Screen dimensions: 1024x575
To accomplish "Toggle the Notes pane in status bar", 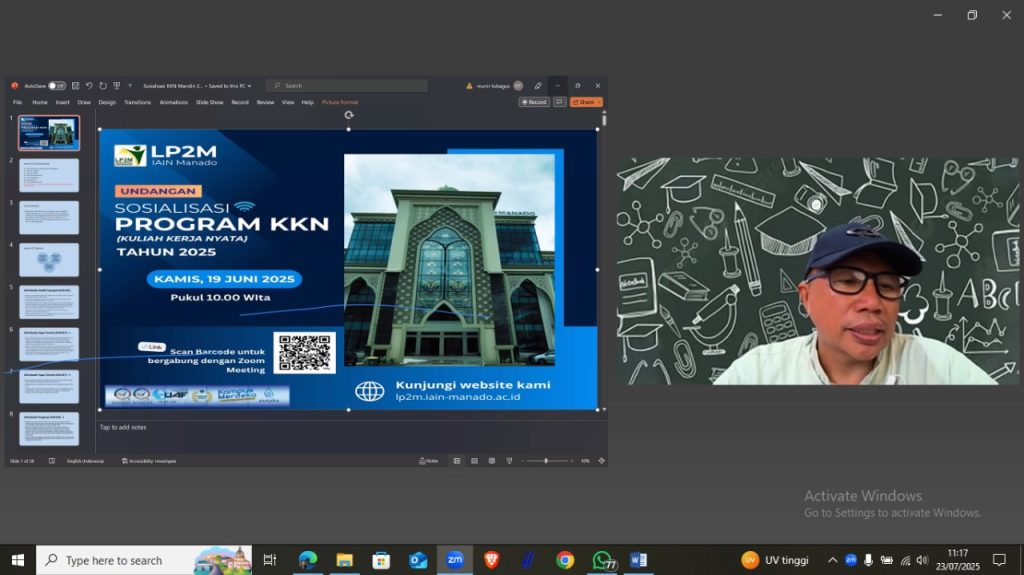I will [428, 461].
